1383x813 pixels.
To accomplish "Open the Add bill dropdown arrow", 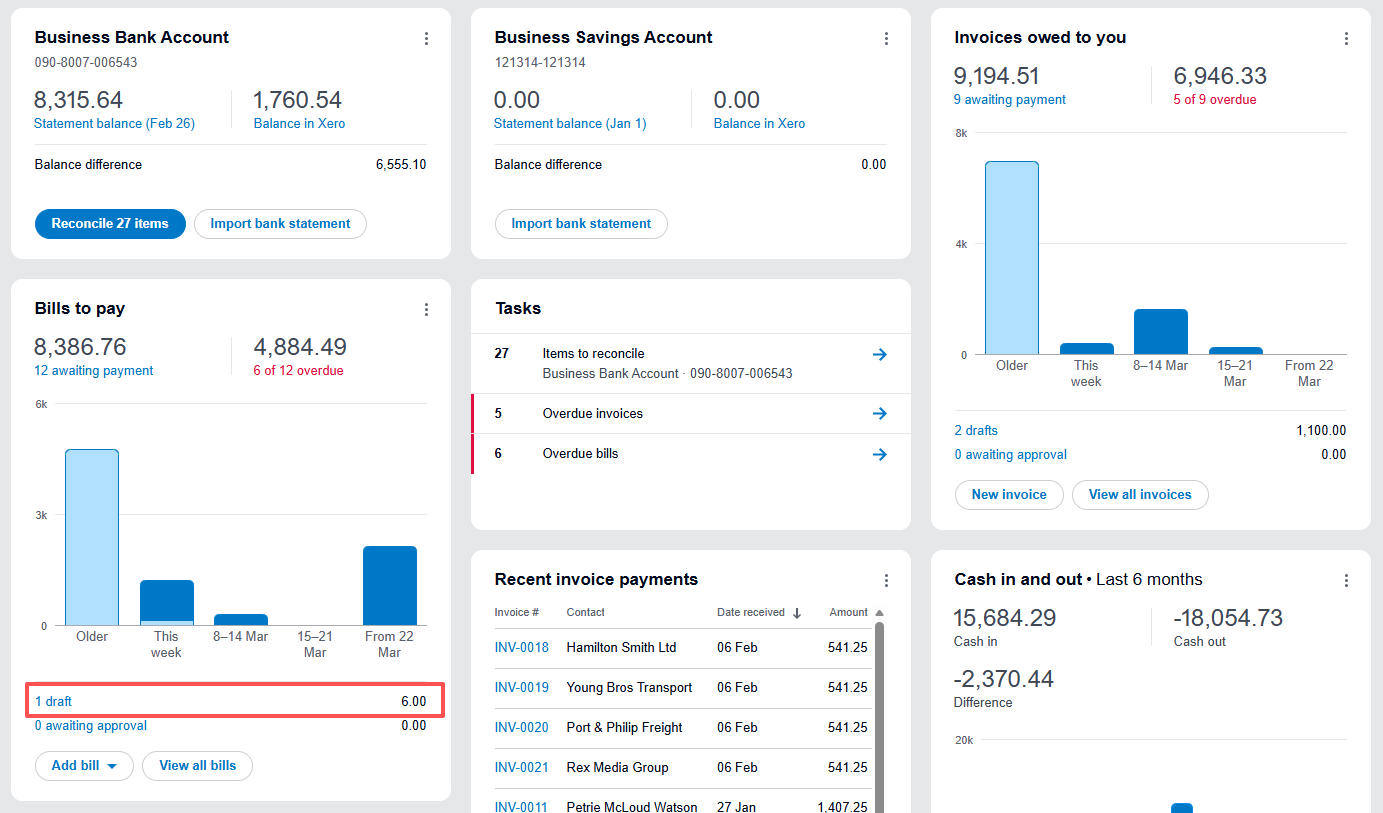I will (110, 765).
